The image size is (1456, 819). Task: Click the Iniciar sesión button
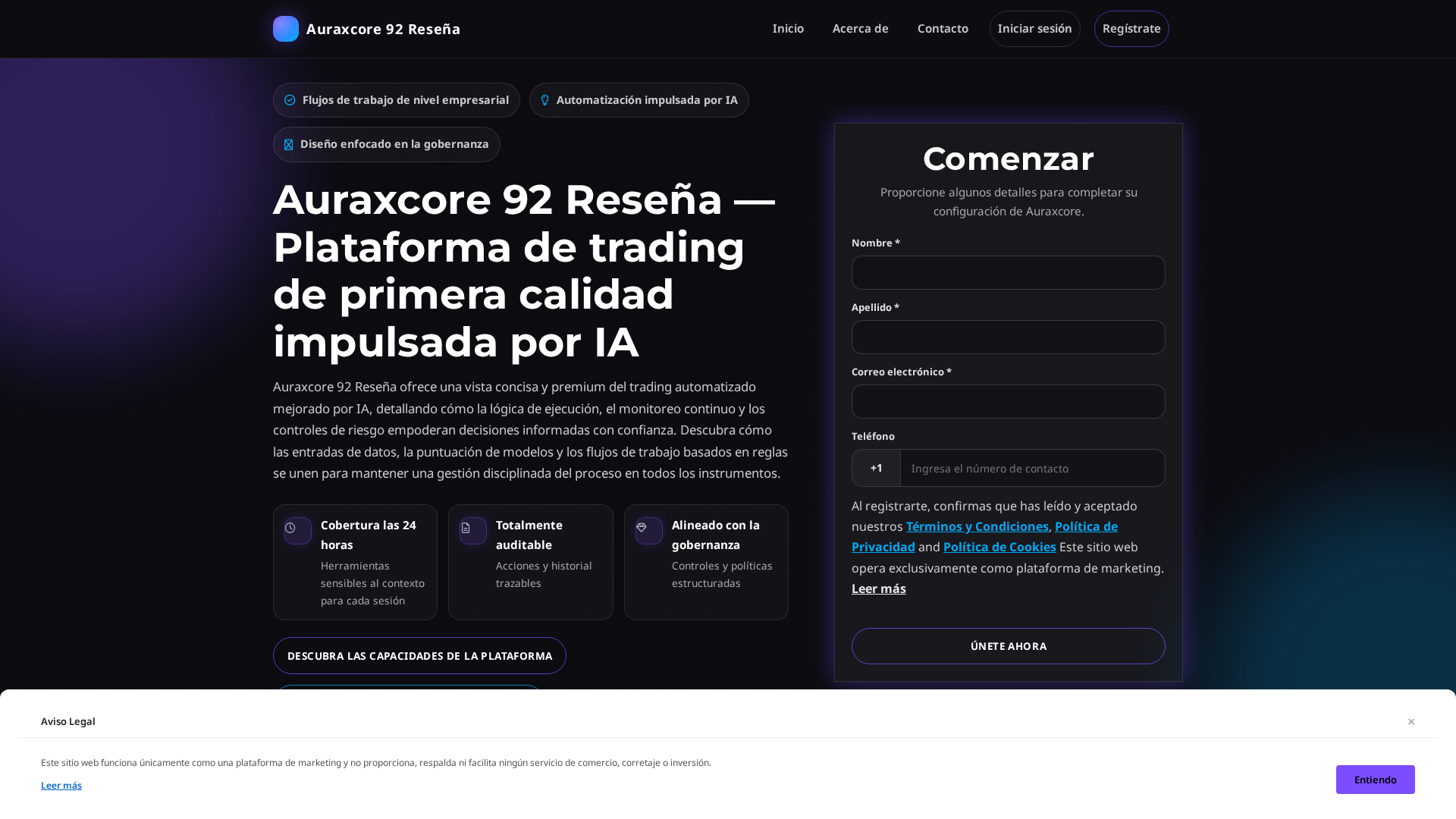(1034, 28)
